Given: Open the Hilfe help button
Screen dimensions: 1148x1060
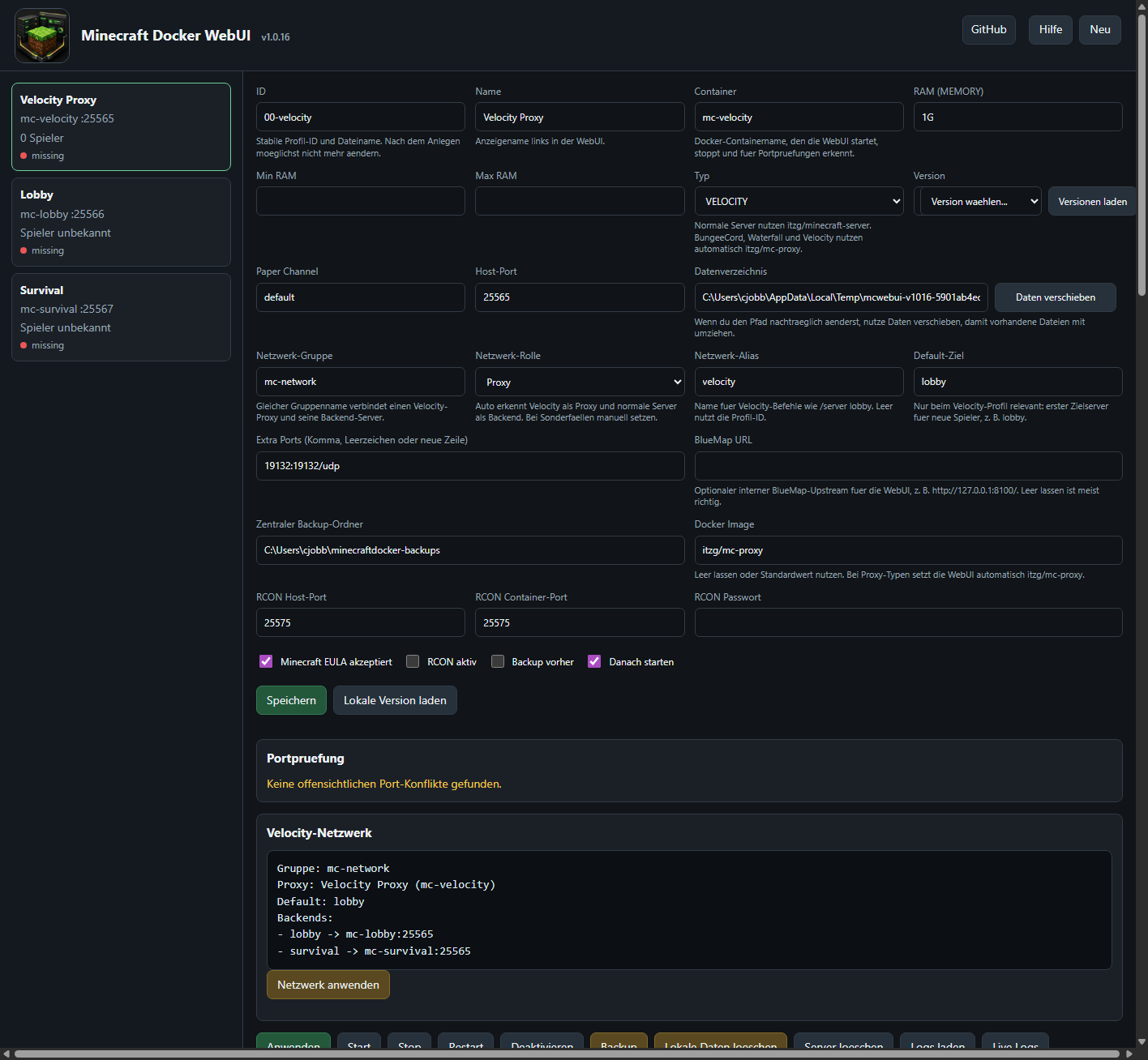Looking at the screenshot, I should point(1051,30).
